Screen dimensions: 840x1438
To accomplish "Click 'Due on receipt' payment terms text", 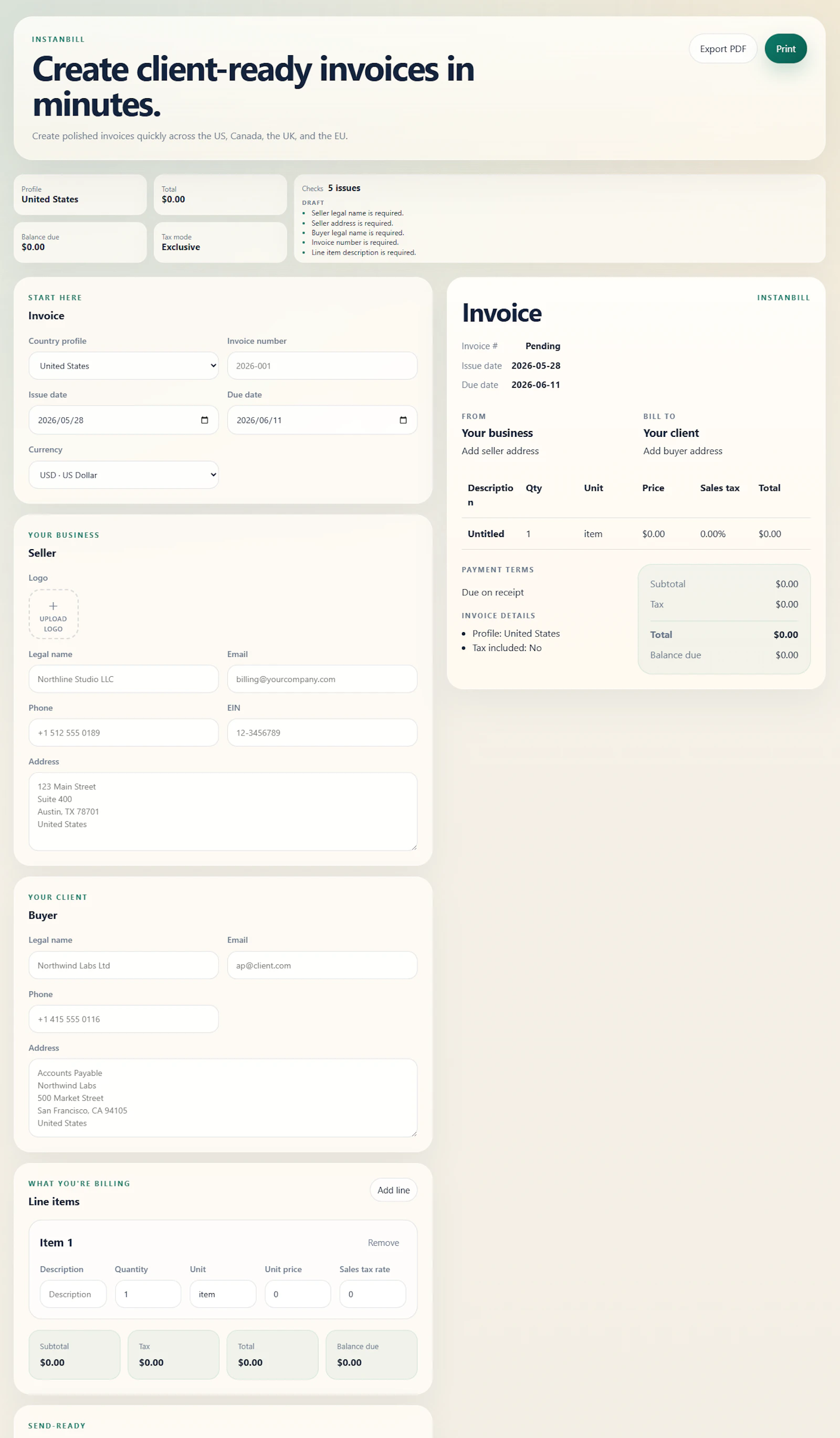I will coord(492,592).
